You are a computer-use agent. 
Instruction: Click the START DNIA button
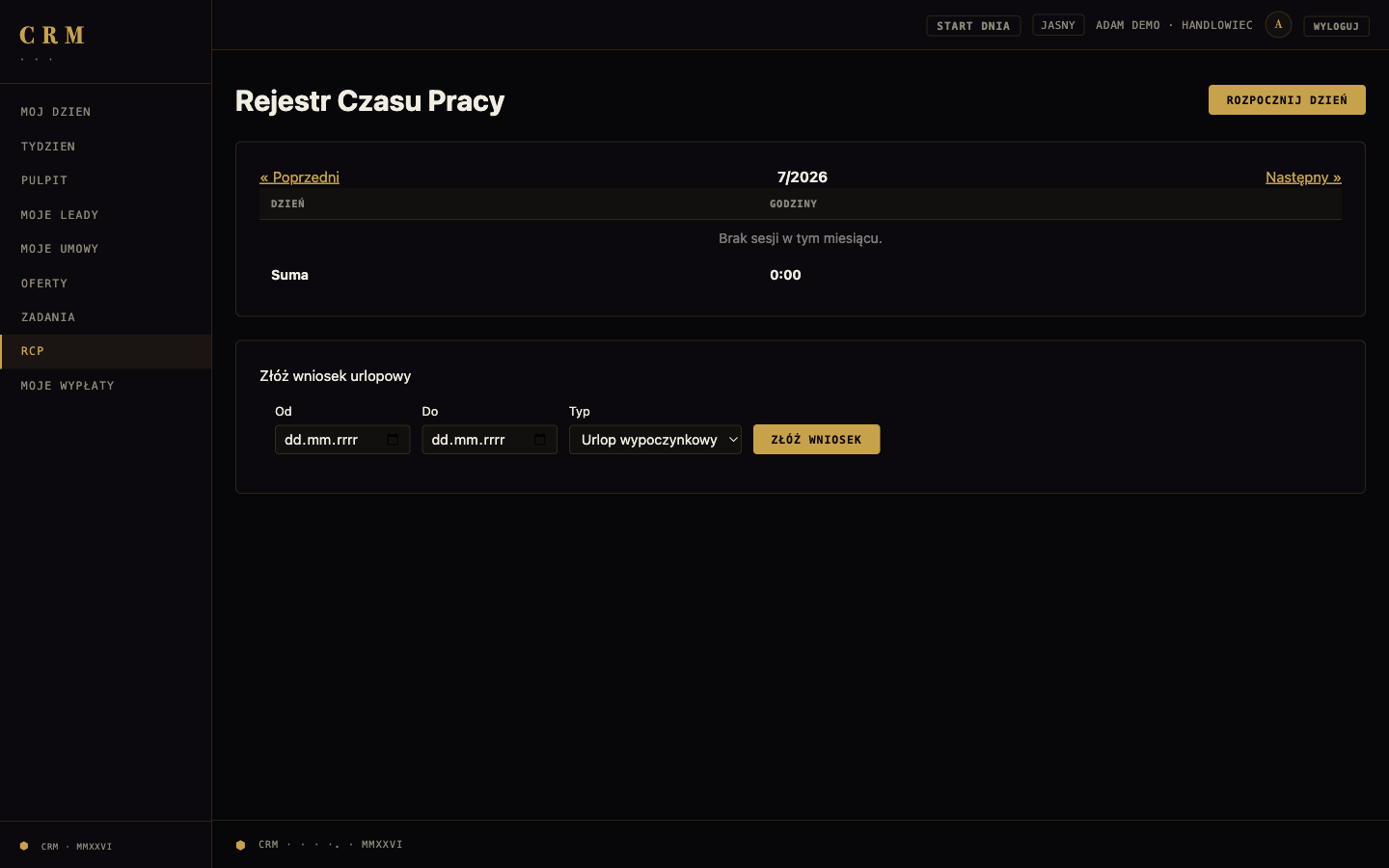pos(973,26)
